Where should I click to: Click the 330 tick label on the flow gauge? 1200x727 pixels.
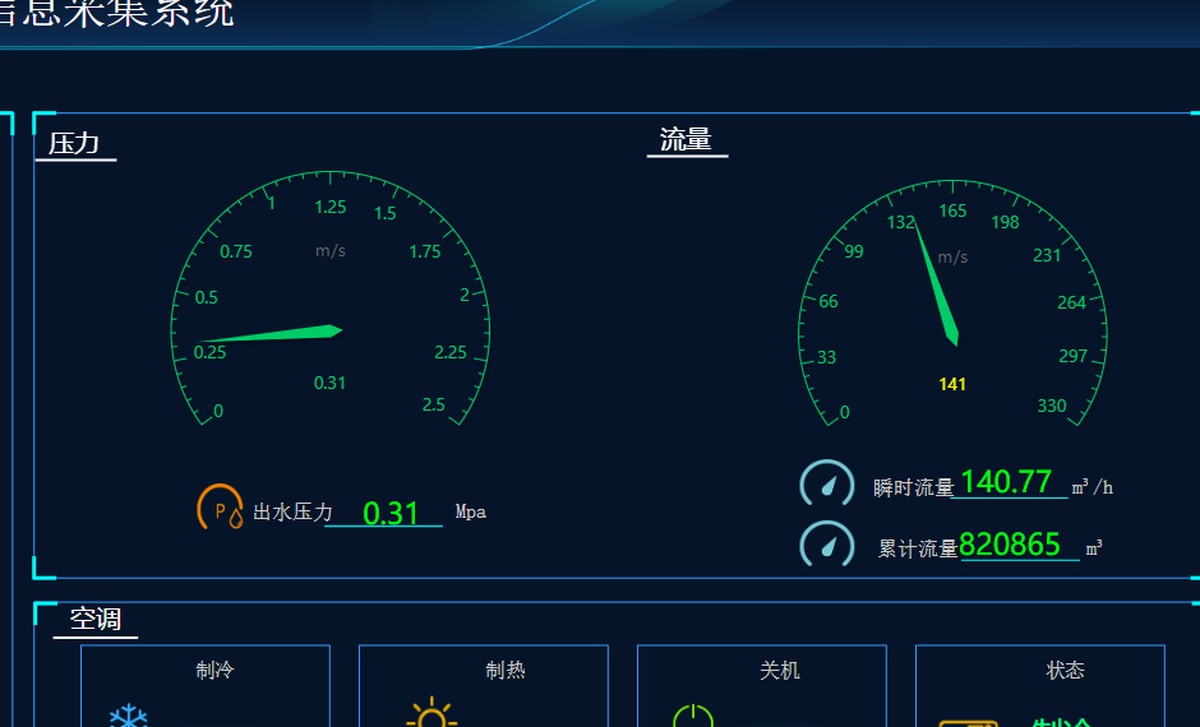tap(1052, 406)
